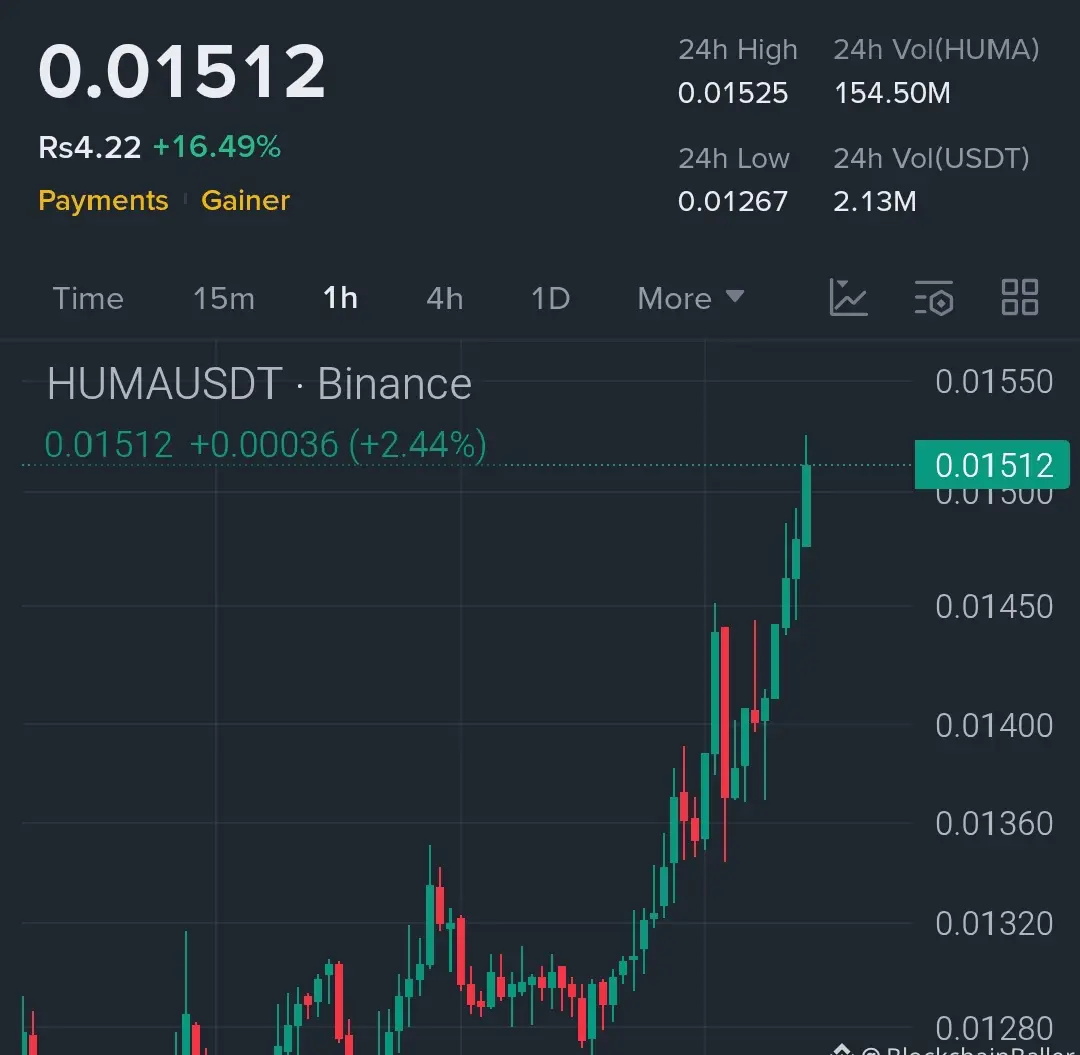
Task: Click the 0.01450 price axis label
Action: 994,607
